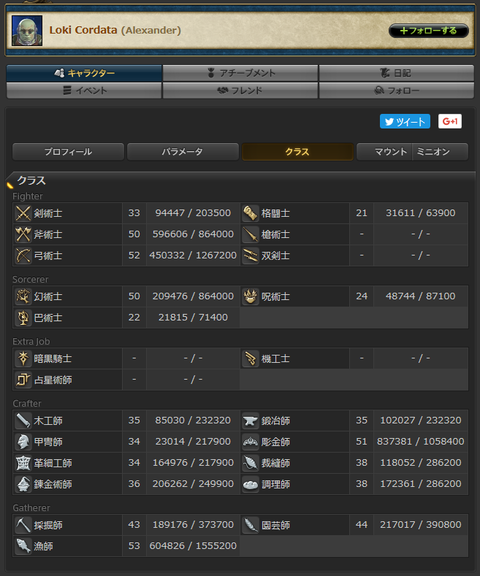Share via the ツイート button
480x576 pixels.
coord(405,122)
